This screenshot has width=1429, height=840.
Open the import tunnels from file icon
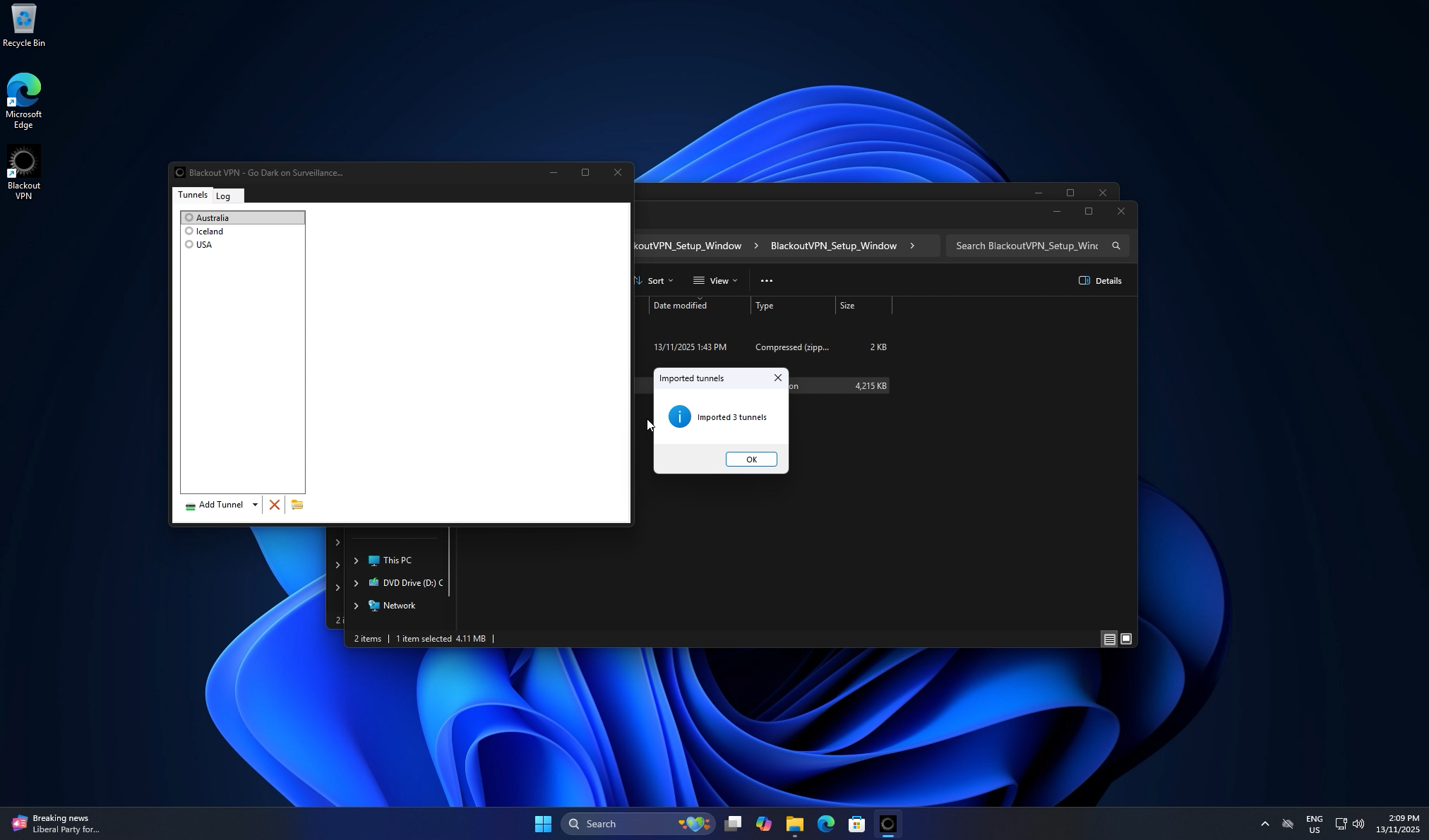click(x=297, y=505)
